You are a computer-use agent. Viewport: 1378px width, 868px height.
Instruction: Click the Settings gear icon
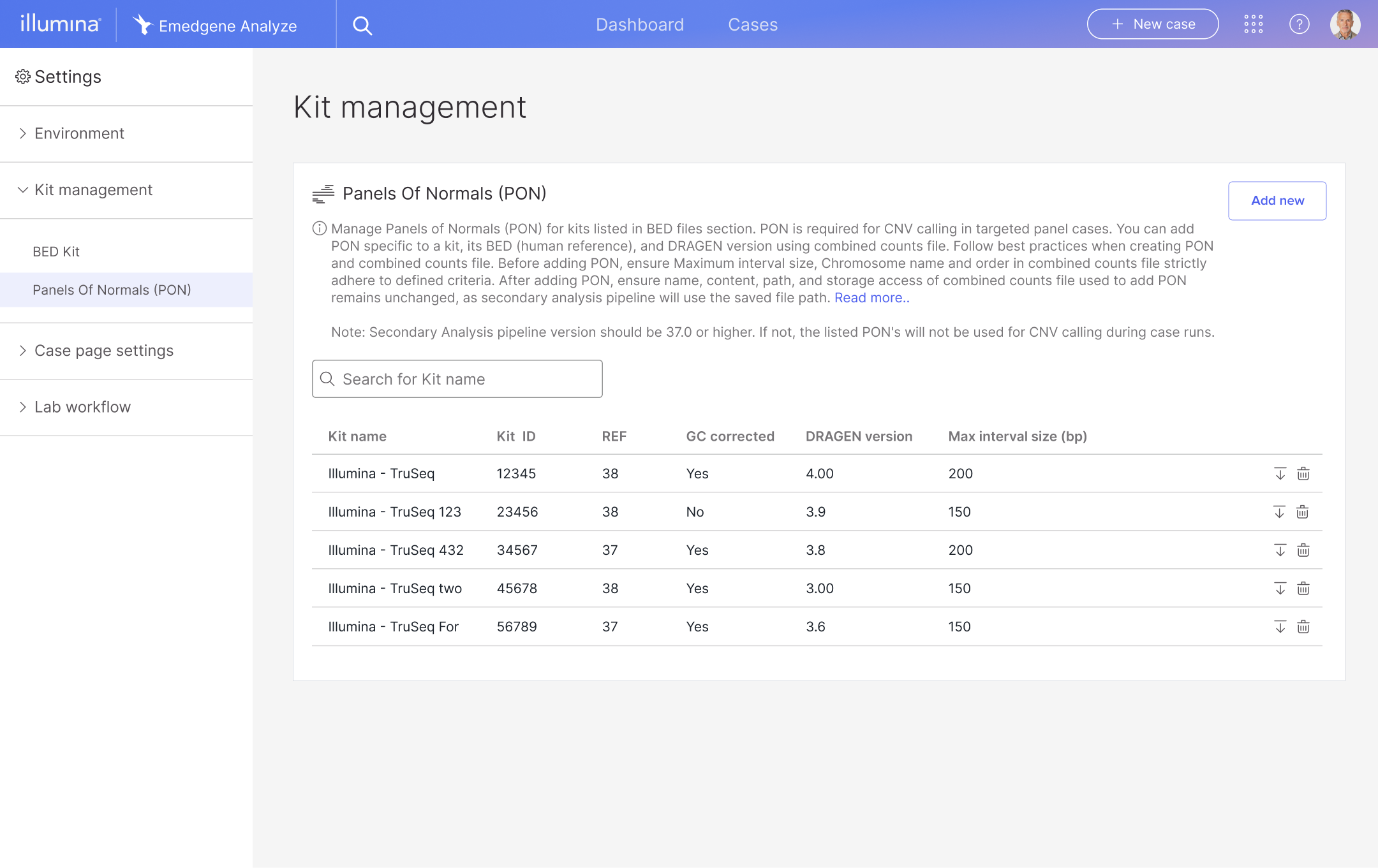point(23,77)
